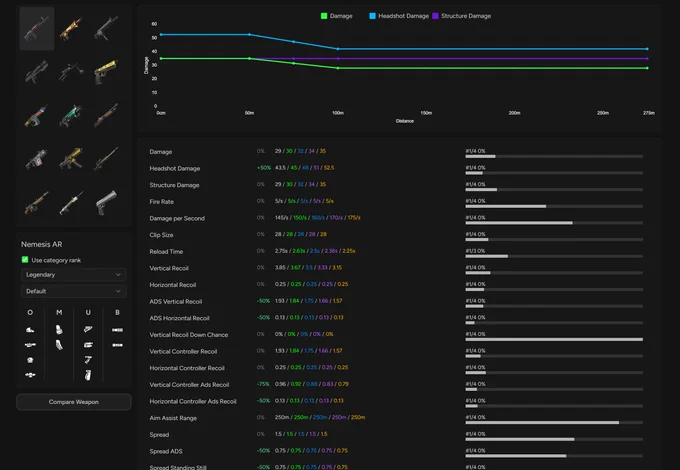This screenshot has width=680, height=470.
Task: Click the Compare Weapon button
Action: (x=73, y=402)
